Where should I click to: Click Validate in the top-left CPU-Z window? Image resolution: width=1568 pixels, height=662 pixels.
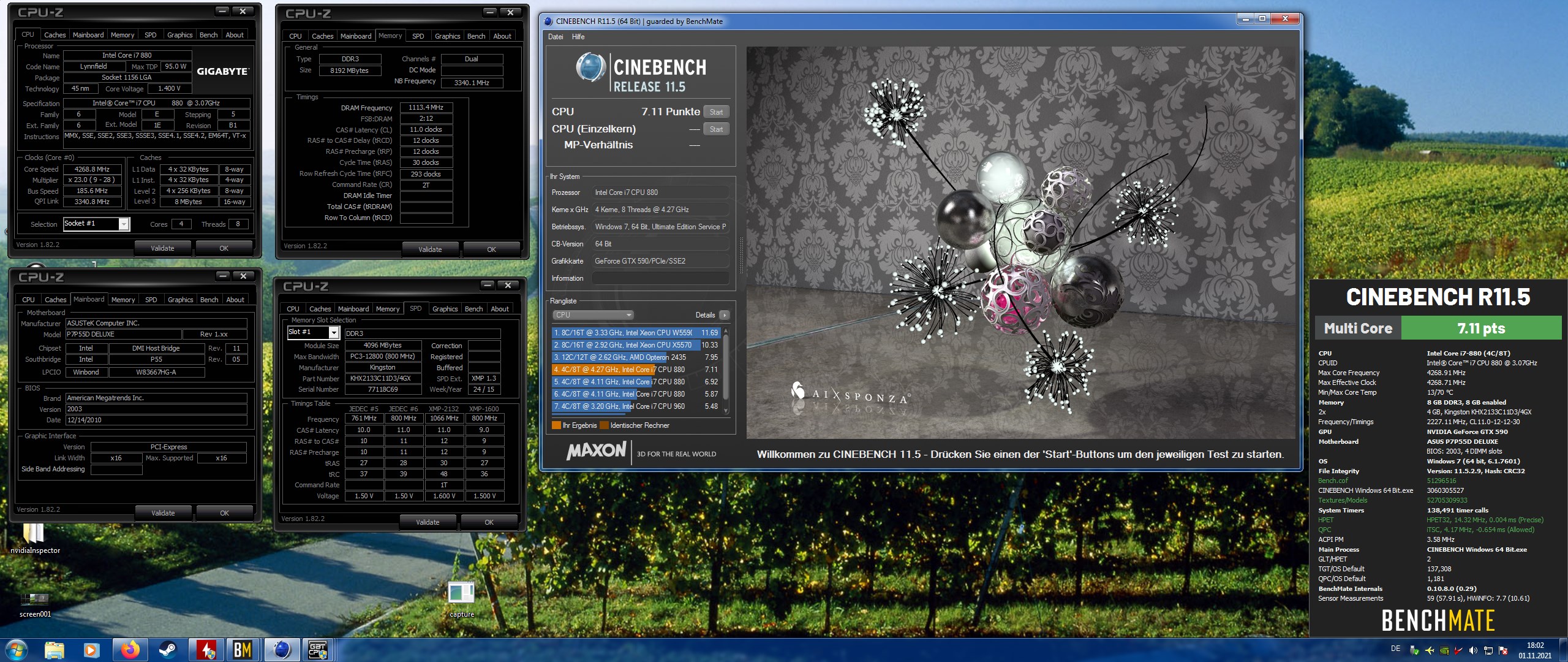click(x=162, y=248)
